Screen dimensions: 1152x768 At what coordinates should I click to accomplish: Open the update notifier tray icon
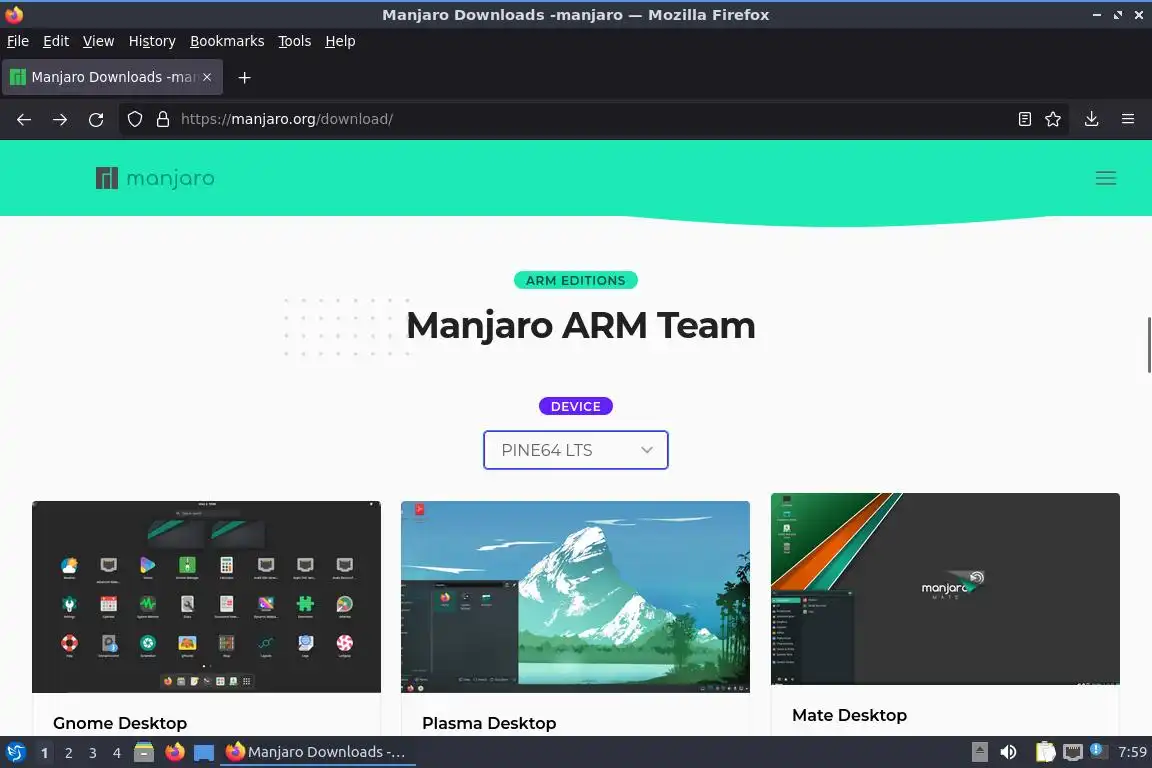pyautogui.click(x=1097, y=750)
